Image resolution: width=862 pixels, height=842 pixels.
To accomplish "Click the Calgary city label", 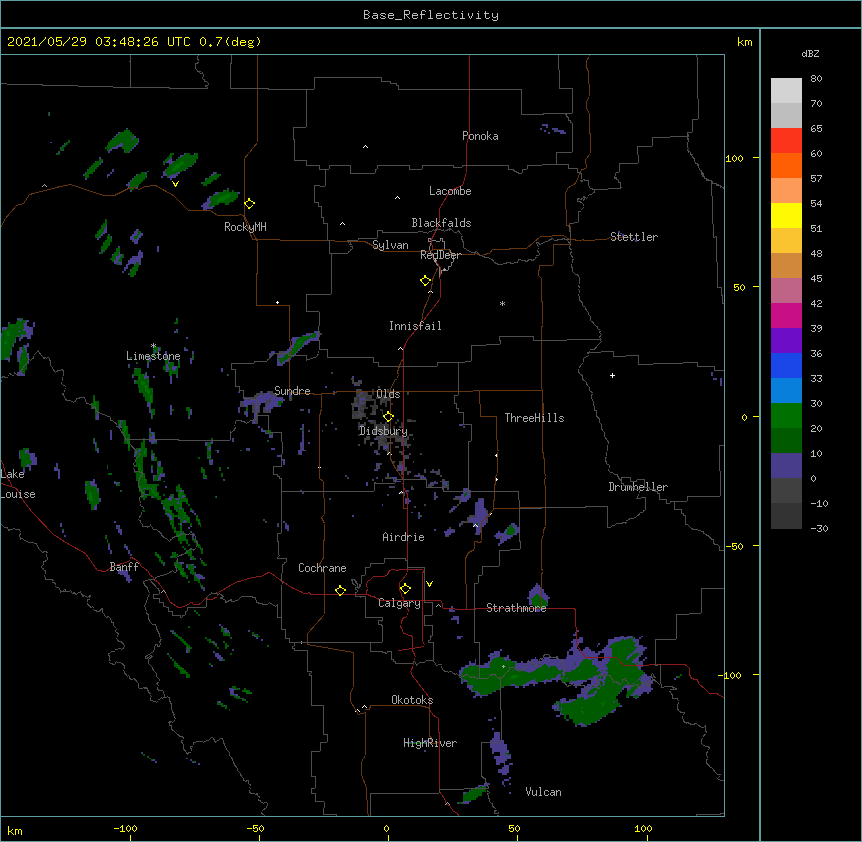I will tap(399, 603).
